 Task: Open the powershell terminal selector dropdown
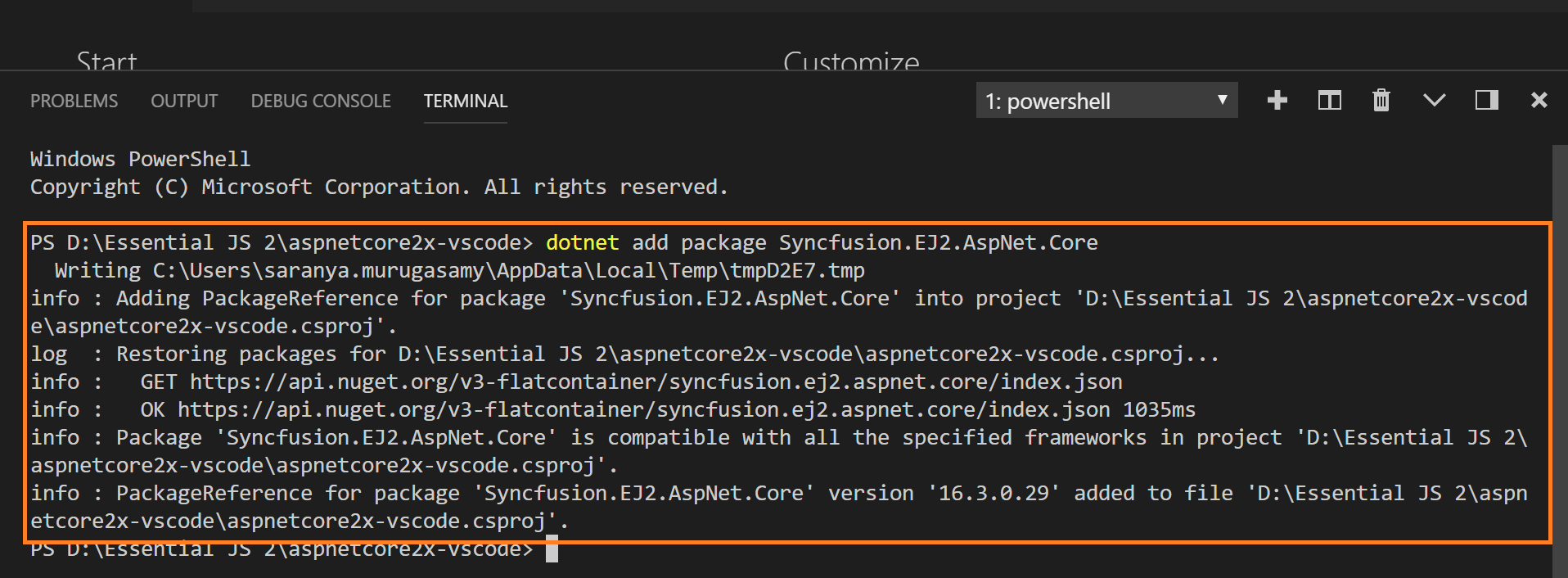coord(1106,100)
